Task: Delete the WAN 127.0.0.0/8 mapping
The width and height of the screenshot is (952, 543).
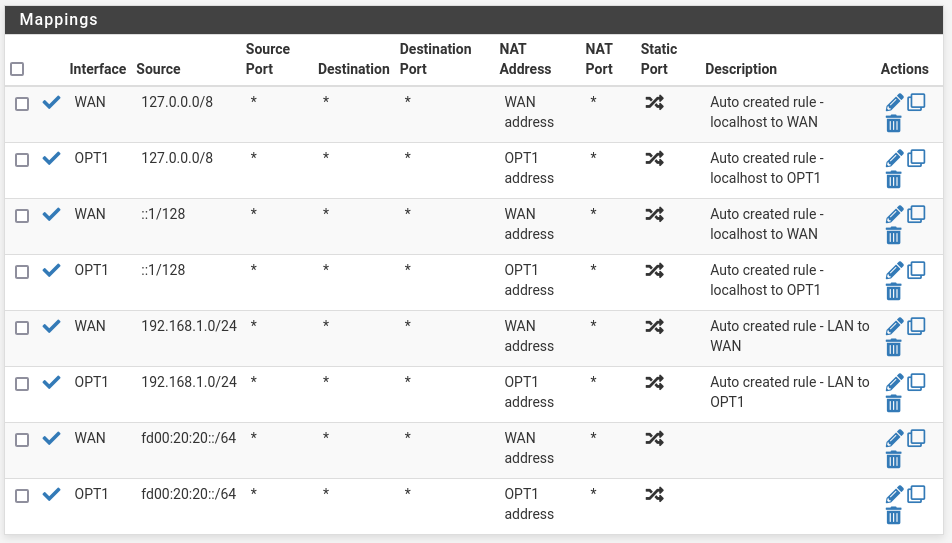Action: coord(893,124)
